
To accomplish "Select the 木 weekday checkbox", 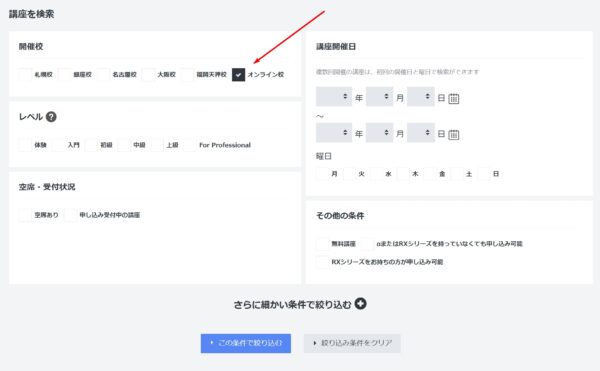I will tap(403, 174).
